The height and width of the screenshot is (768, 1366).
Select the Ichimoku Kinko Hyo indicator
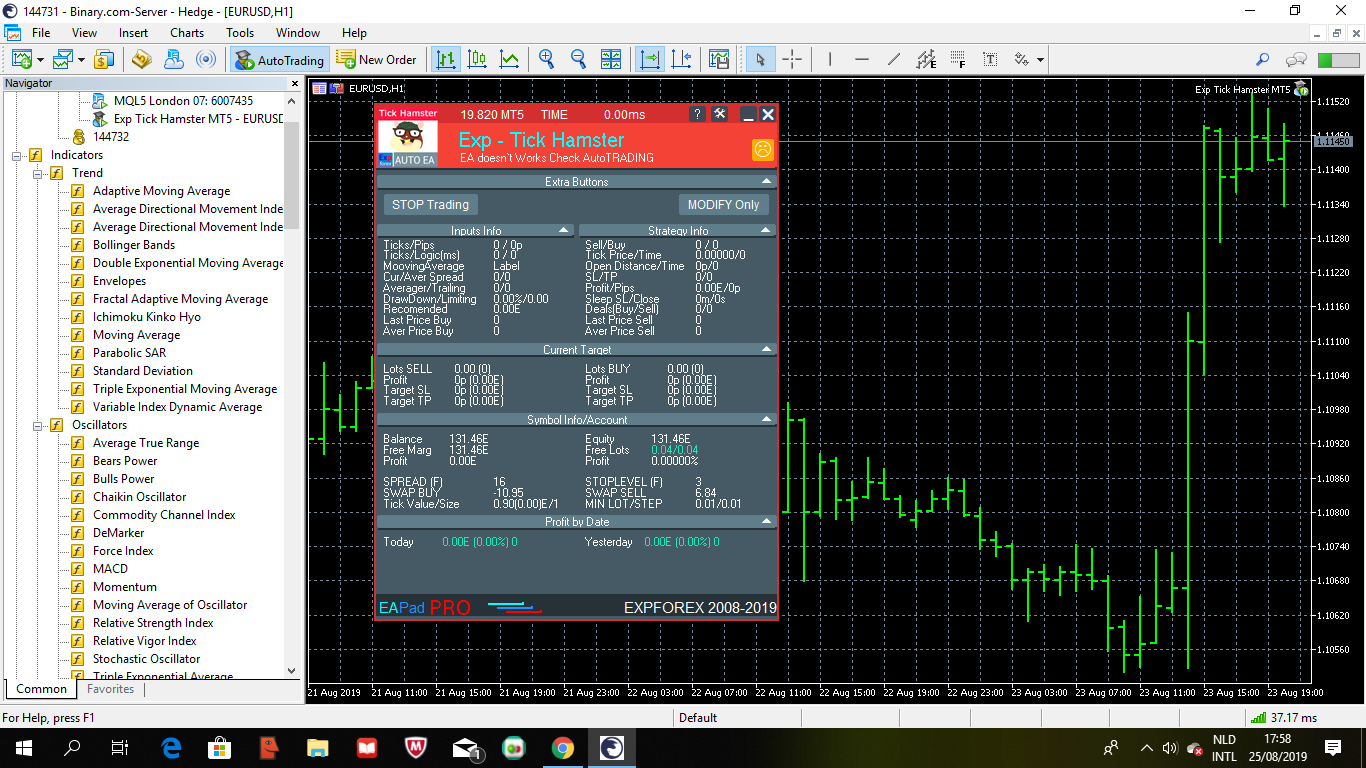coord(146,317)
